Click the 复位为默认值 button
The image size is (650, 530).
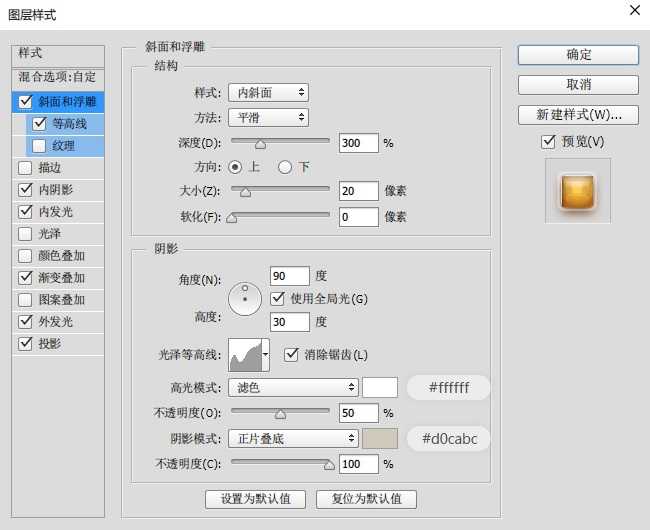[366, 498]
